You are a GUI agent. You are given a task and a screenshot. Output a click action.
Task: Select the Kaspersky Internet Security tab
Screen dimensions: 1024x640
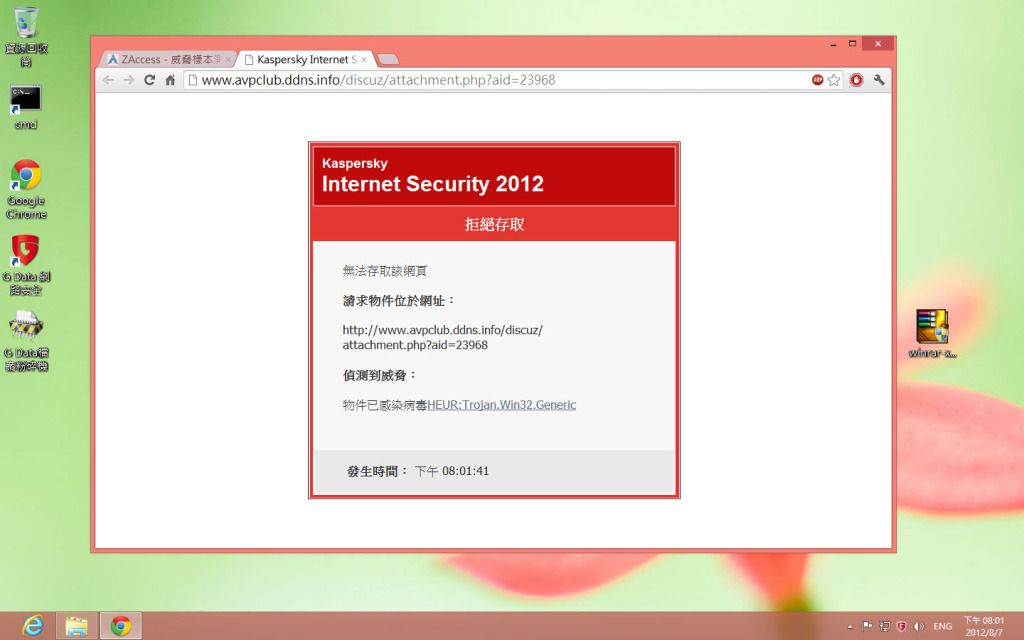click(x=305, y=59)
